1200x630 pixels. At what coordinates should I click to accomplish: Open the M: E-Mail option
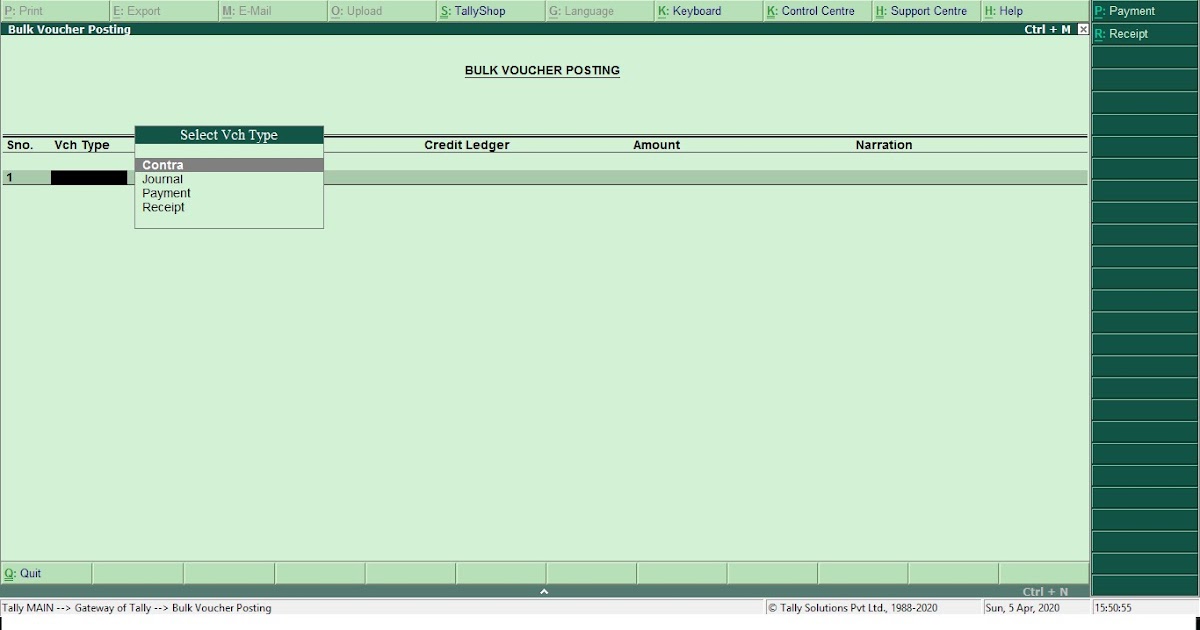[250, 10]
